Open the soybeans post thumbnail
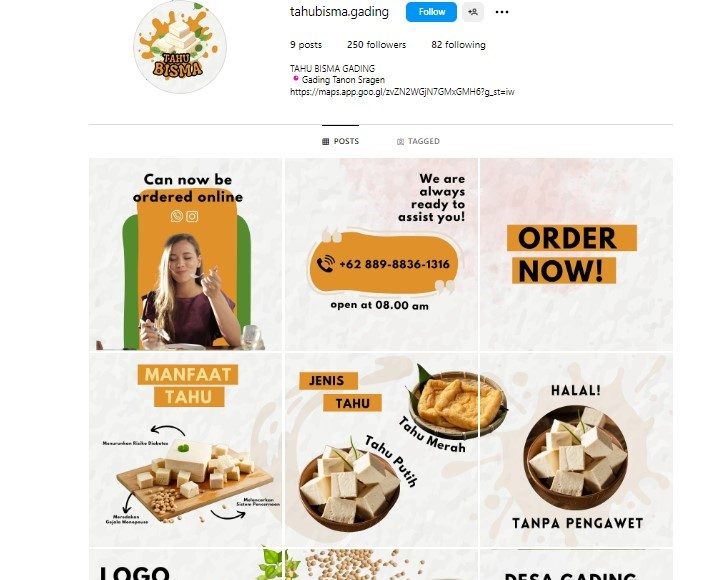701x580 pixels. [381, 565]
